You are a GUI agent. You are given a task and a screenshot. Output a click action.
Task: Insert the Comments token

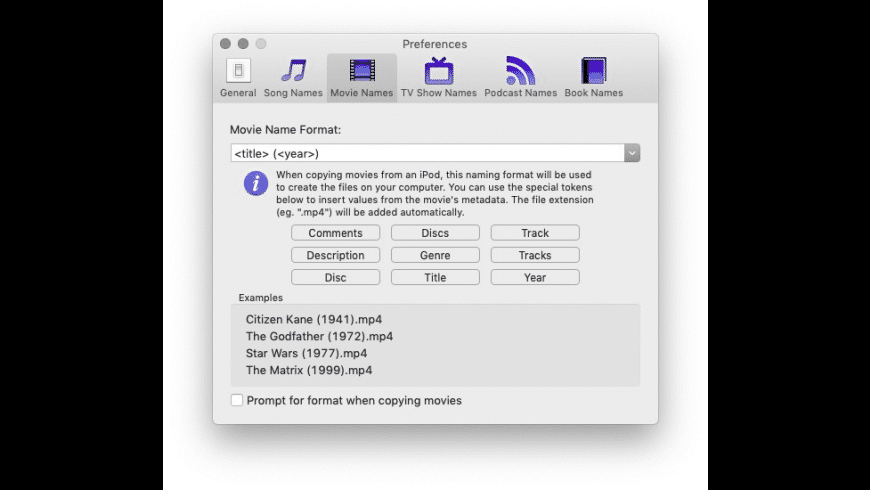coord(336,233)
